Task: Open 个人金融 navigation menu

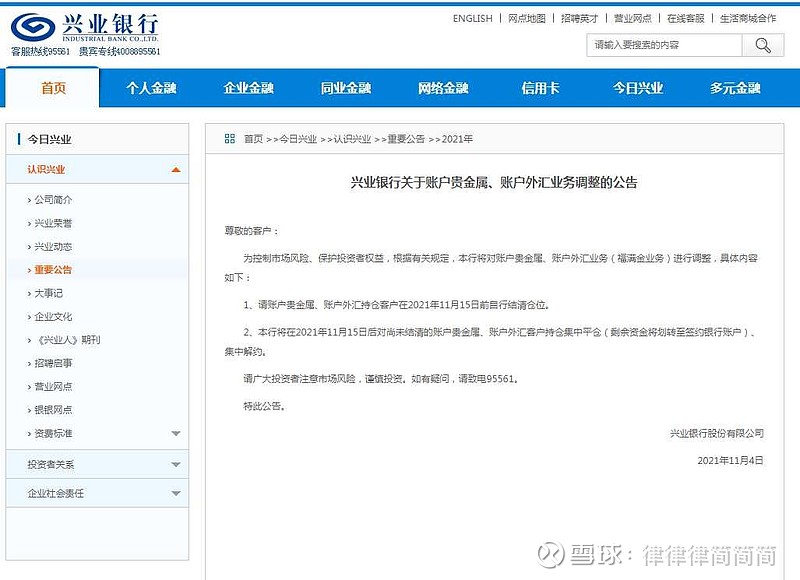Action: 152,88
